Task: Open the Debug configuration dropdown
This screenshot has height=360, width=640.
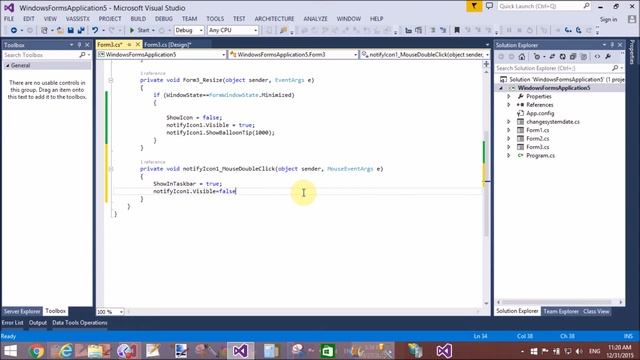Action: [189, 30]
